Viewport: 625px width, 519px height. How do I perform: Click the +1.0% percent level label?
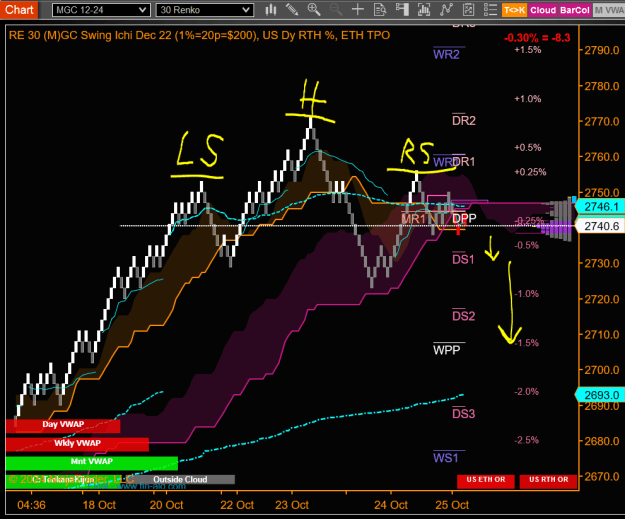[x=528, y=99]
